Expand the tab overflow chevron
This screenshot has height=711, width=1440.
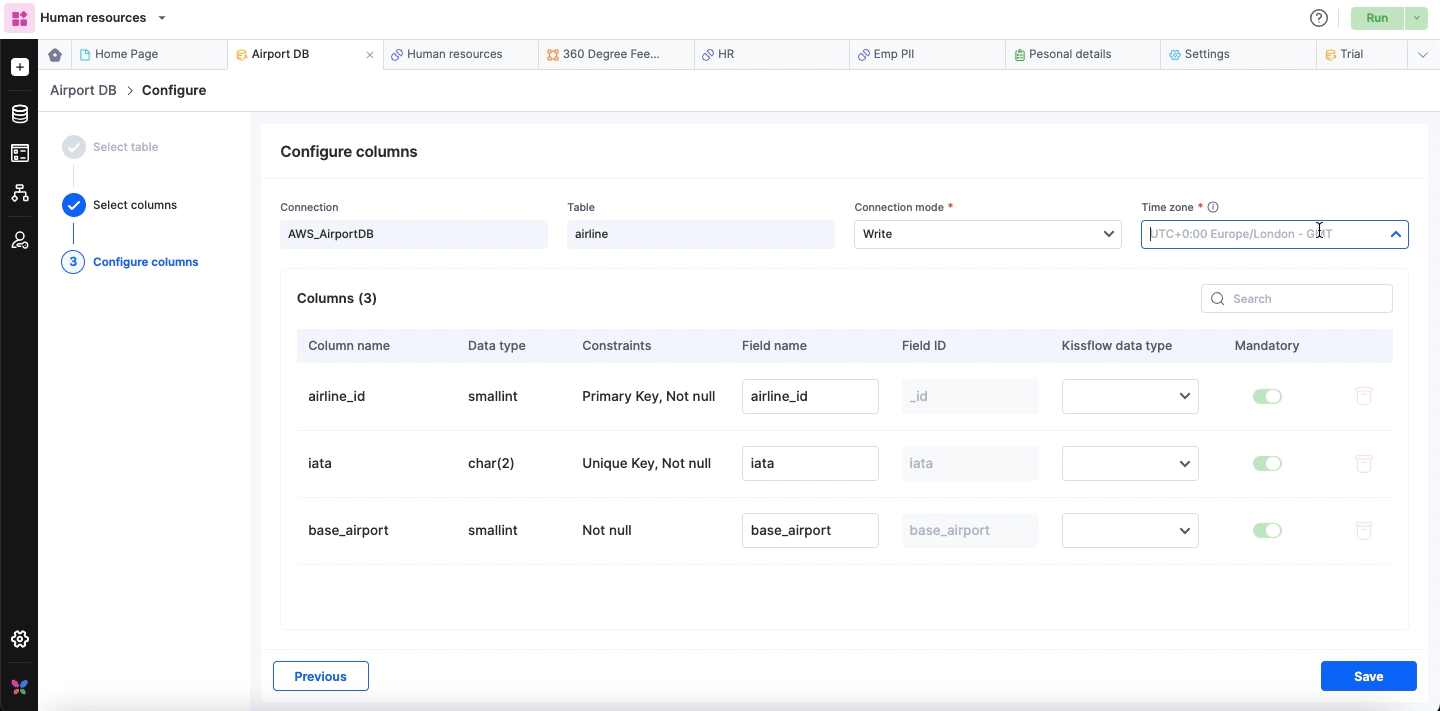pyautogui.click(x=1422, y=55)
